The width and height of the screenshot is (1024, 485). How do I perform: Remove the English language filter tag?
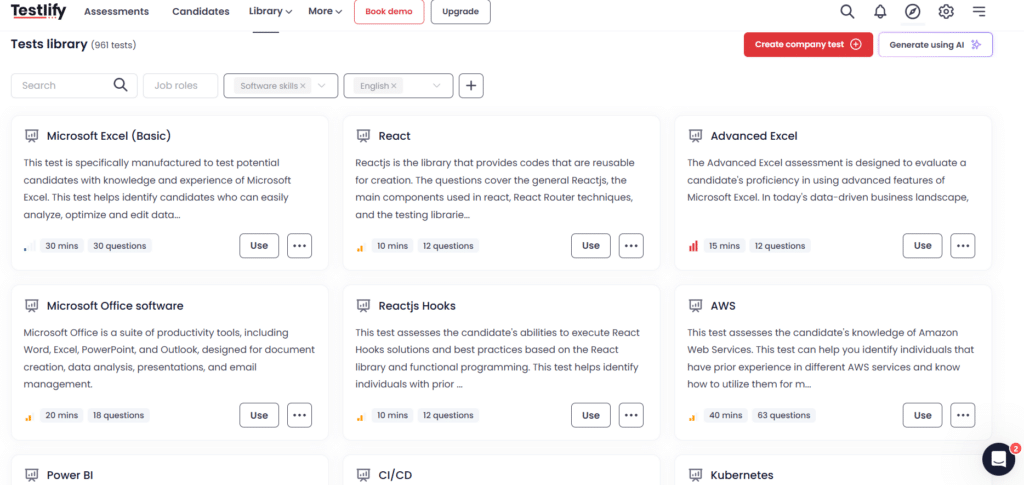point(394,86)
